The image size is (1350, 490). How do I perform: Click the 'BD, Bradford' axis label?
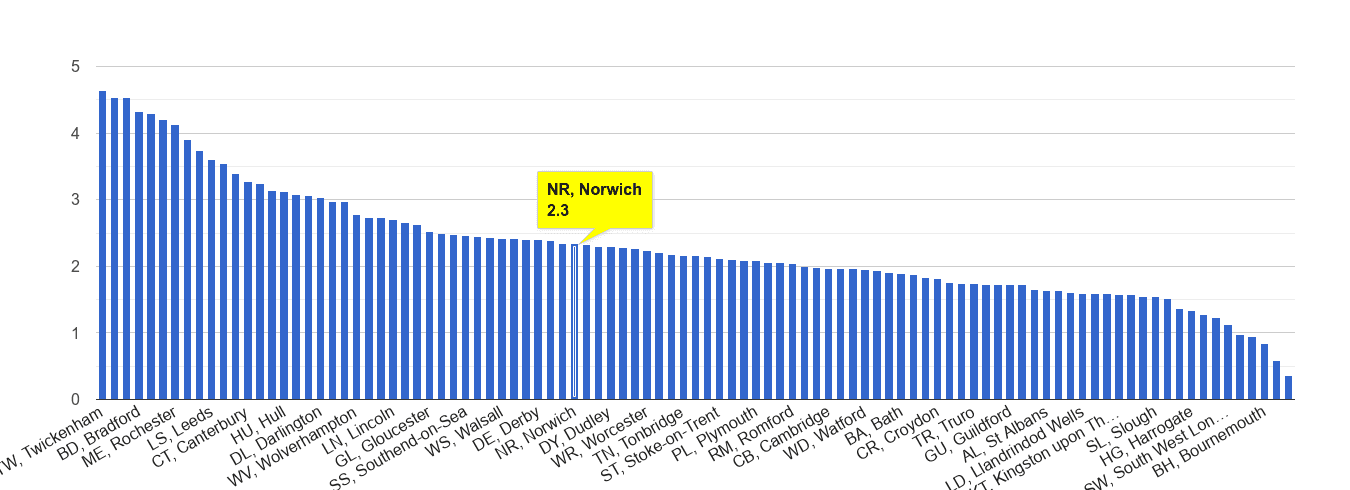pos(99,435)
